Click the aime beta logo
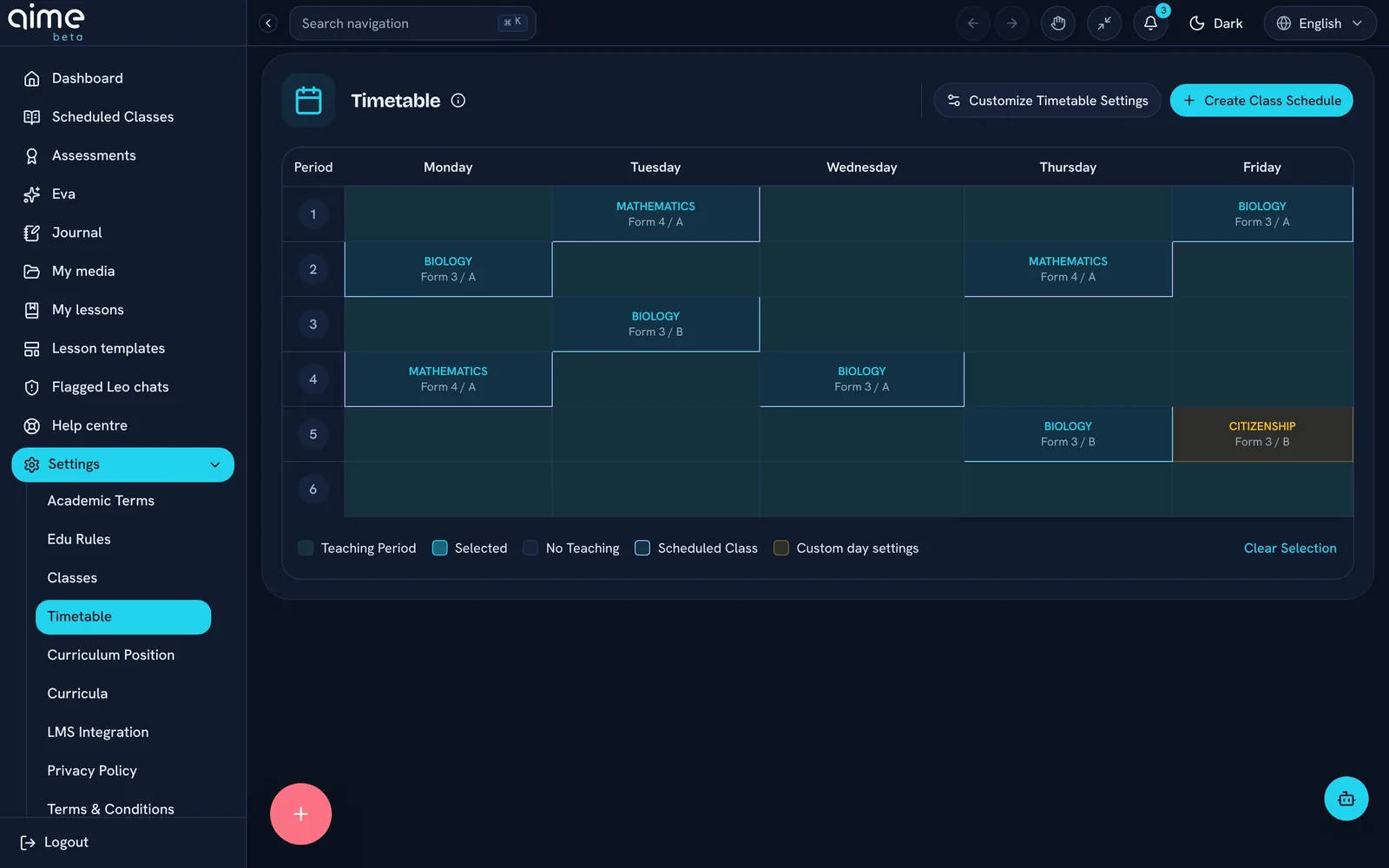 (x=46, y=23)
